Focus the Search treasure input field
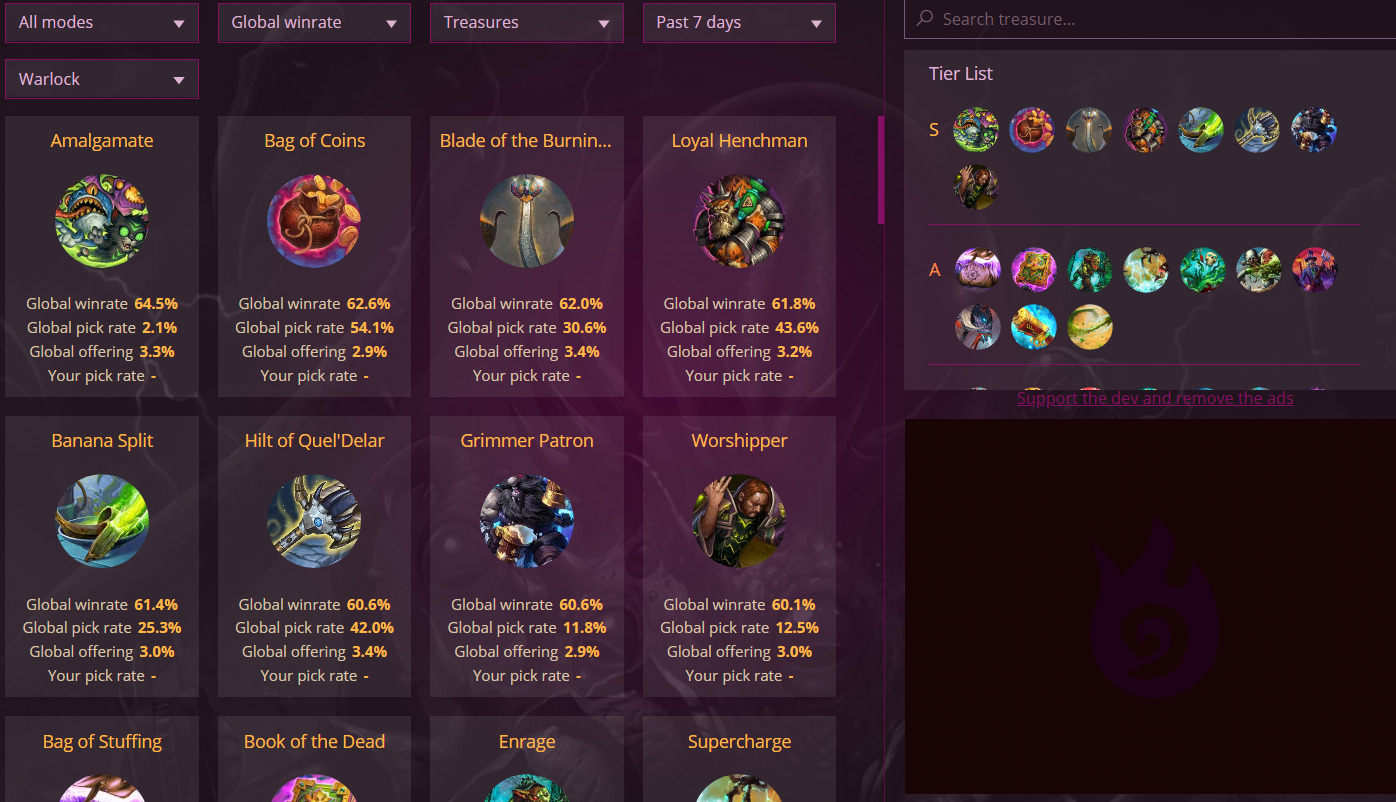1396x802 pixels. coord(1150,19)
